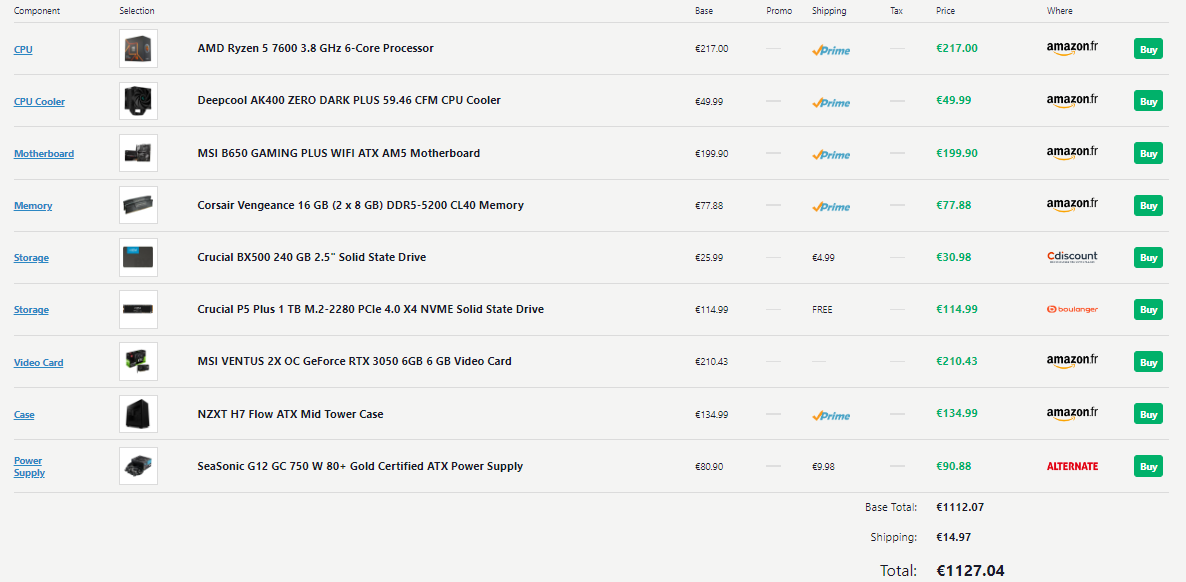Click the amazon.fr logo for the Video Card
The image size is (1186, 582).
[1071, 361]
